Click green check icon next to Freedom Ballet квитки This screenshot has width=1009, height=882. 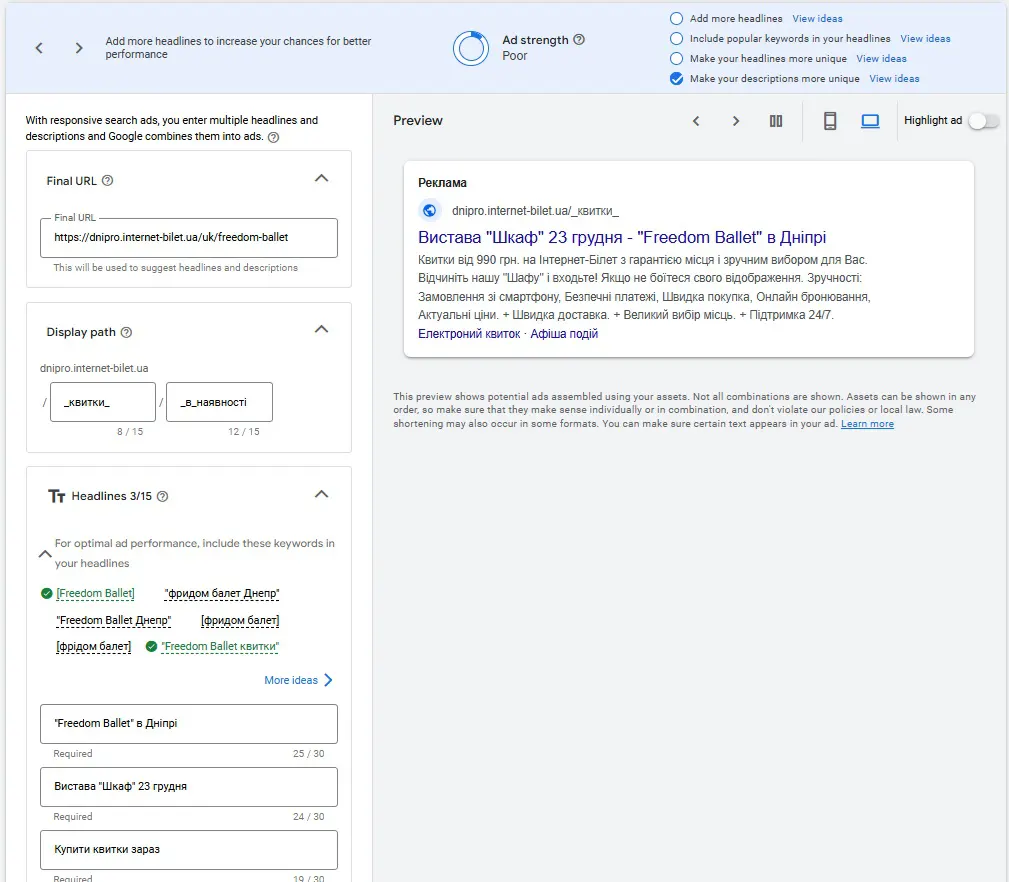[151, 647]
